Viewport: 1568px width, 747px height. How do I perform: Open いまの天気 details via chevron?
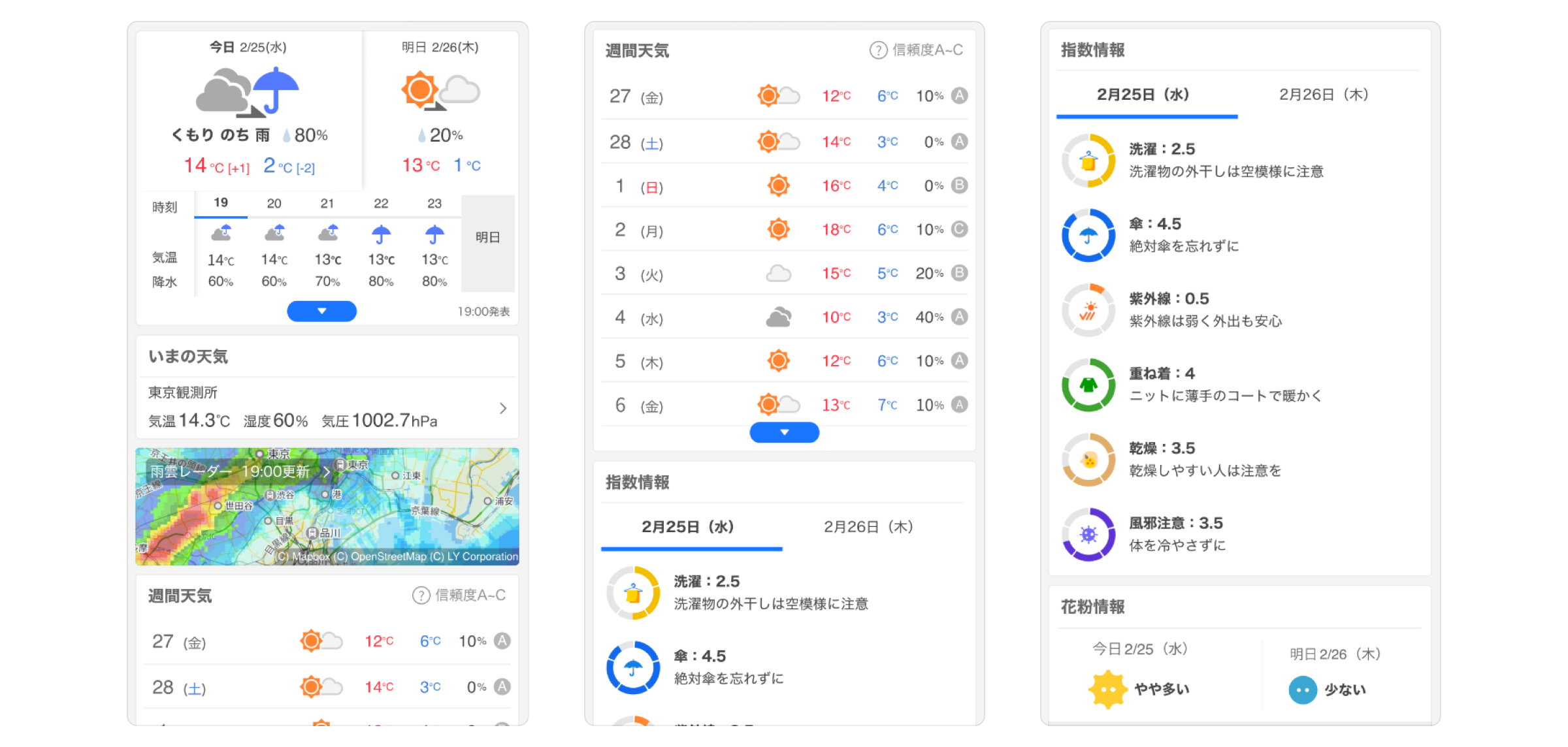(503, 408)
